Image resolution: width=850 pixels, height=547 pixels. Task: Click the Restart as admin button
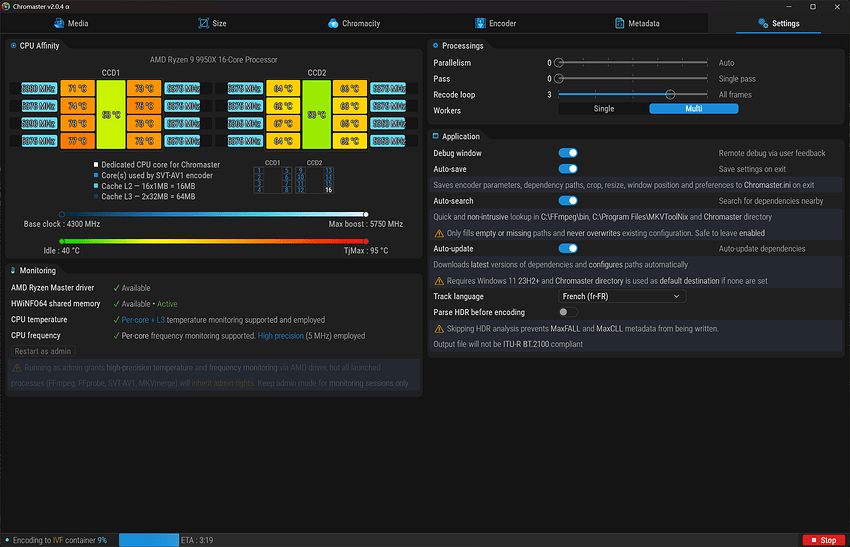(x=43, y=351)
